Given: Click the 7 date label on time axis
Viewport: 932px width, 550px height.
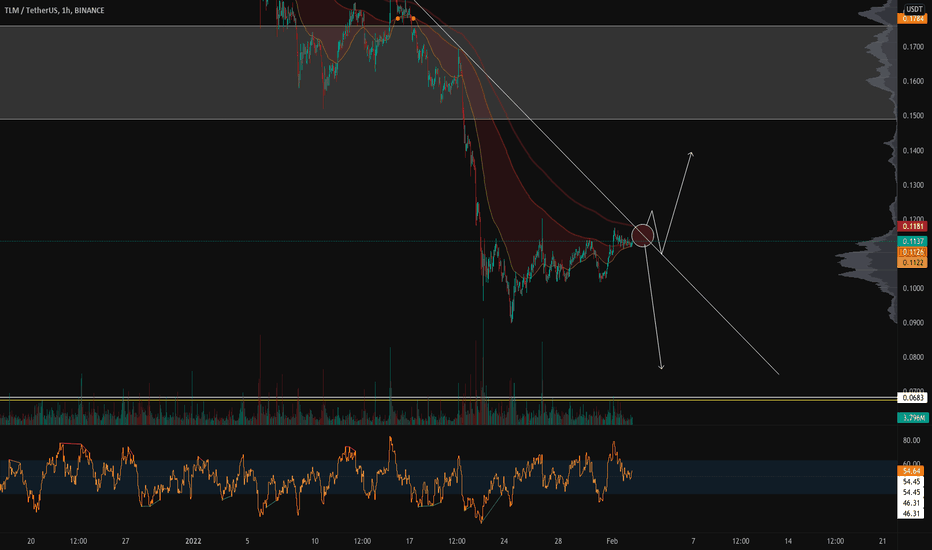Looking at the screenshot, I should click(x=693, y=541).
